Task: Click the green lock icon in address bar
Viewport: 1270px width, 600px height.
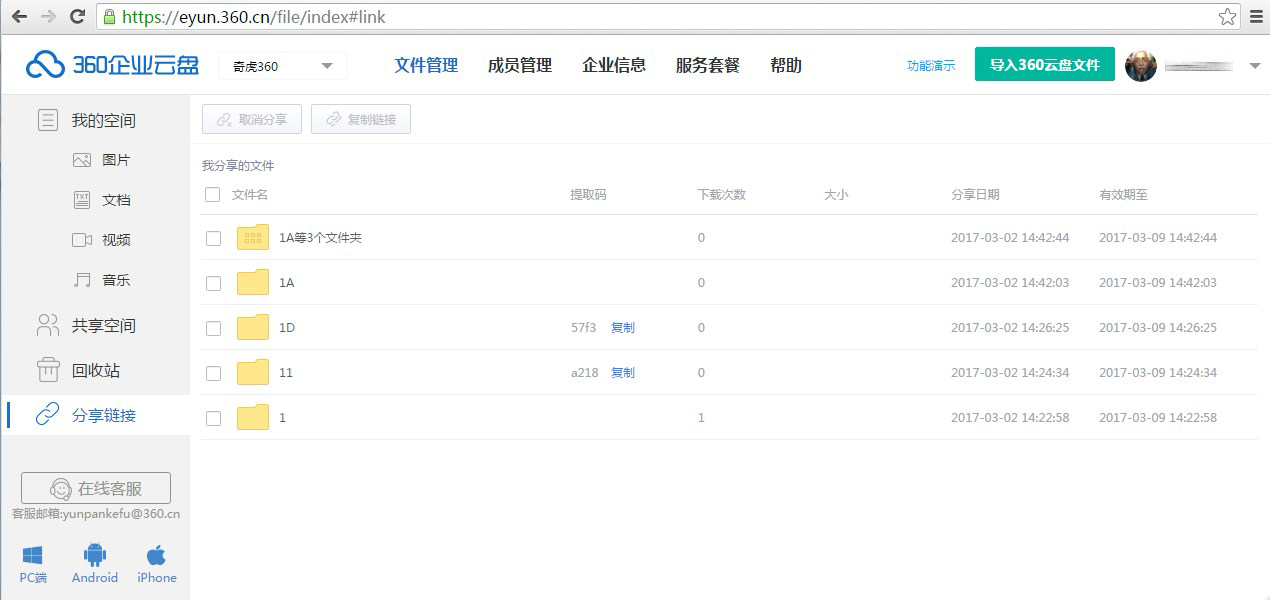Action: point(109,16)
